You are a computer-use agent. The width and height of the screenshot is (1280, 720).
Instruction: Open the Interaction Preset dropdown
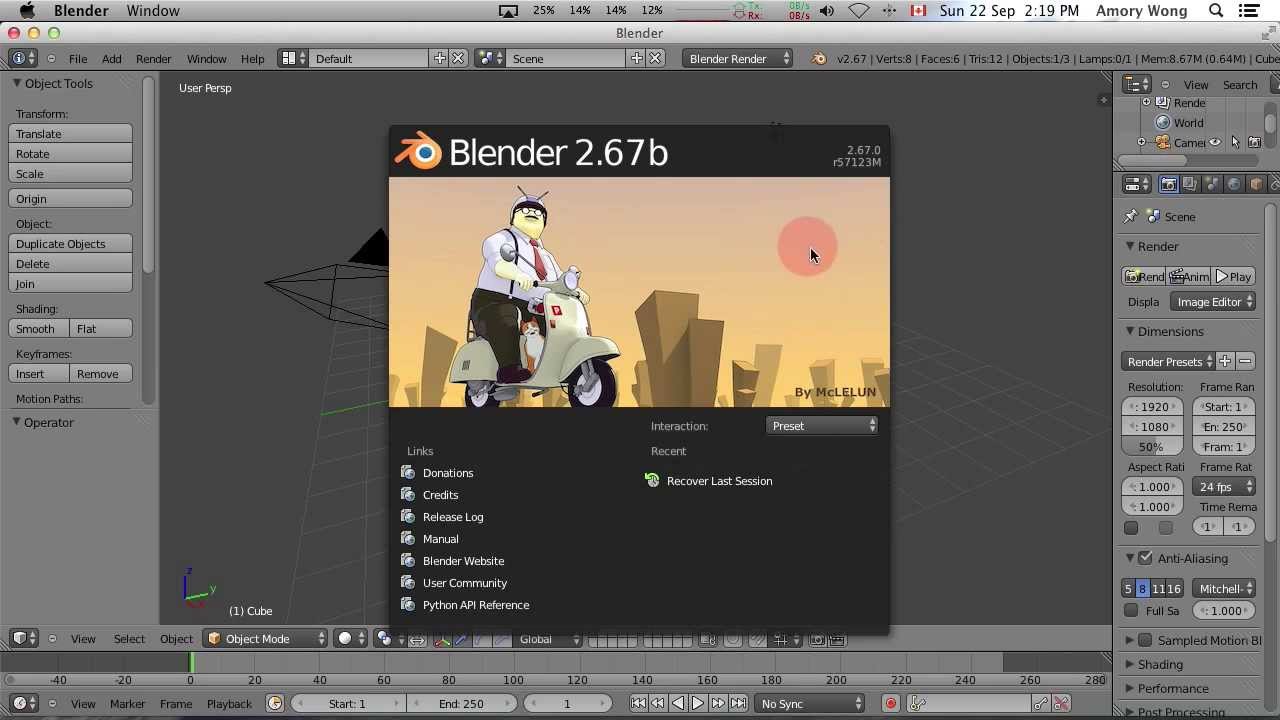[822, 426]
